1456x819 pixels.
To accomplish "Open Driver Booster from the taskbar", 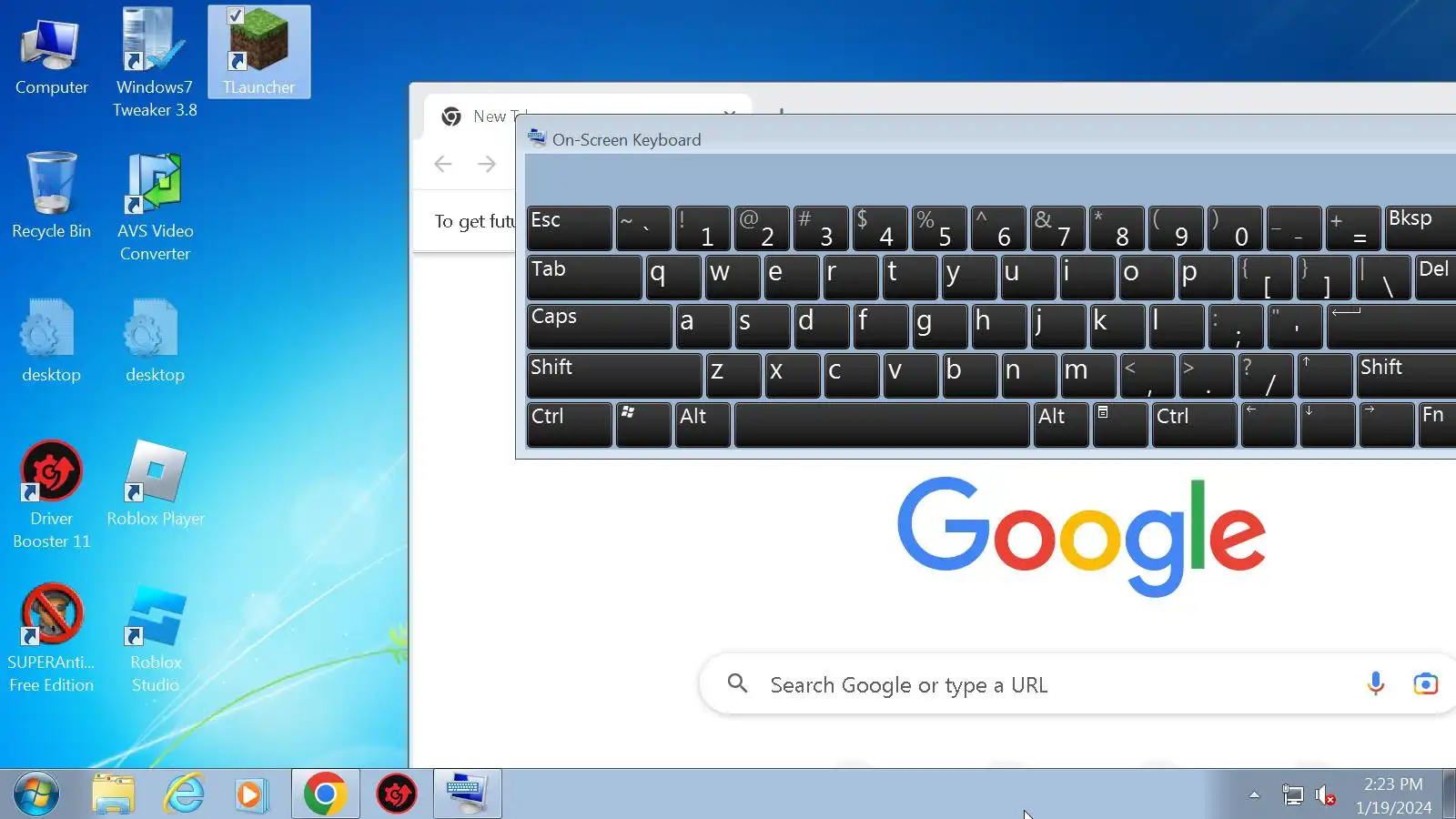I will coord(397,794).
